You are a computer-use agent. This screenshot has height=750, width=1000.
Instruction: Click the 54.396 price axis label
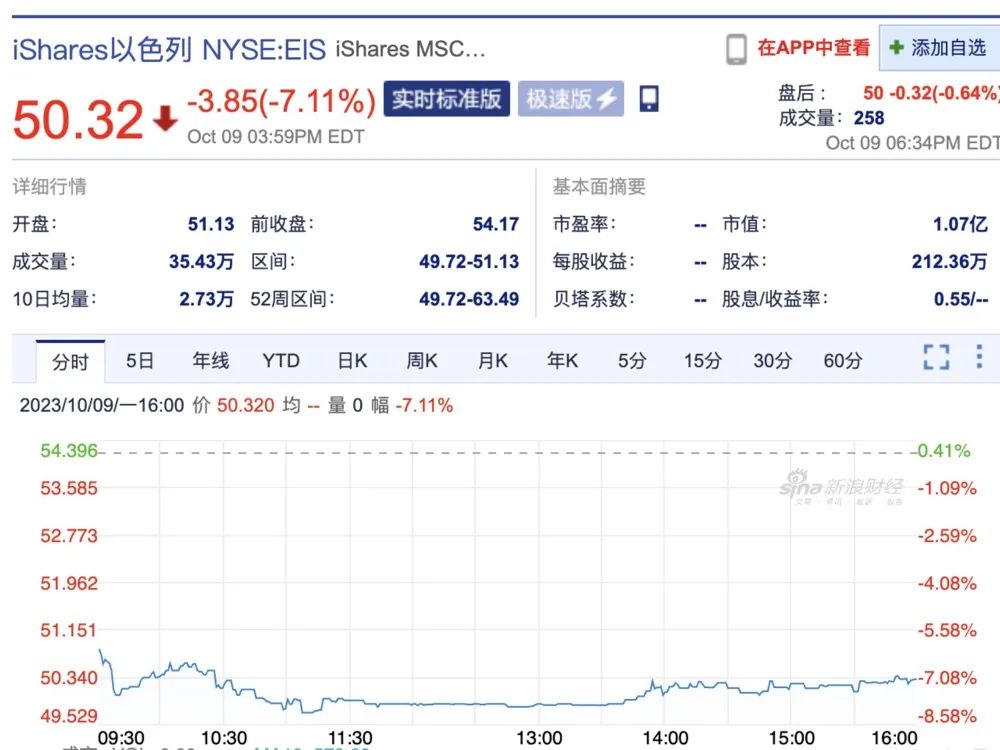point(69,451)
